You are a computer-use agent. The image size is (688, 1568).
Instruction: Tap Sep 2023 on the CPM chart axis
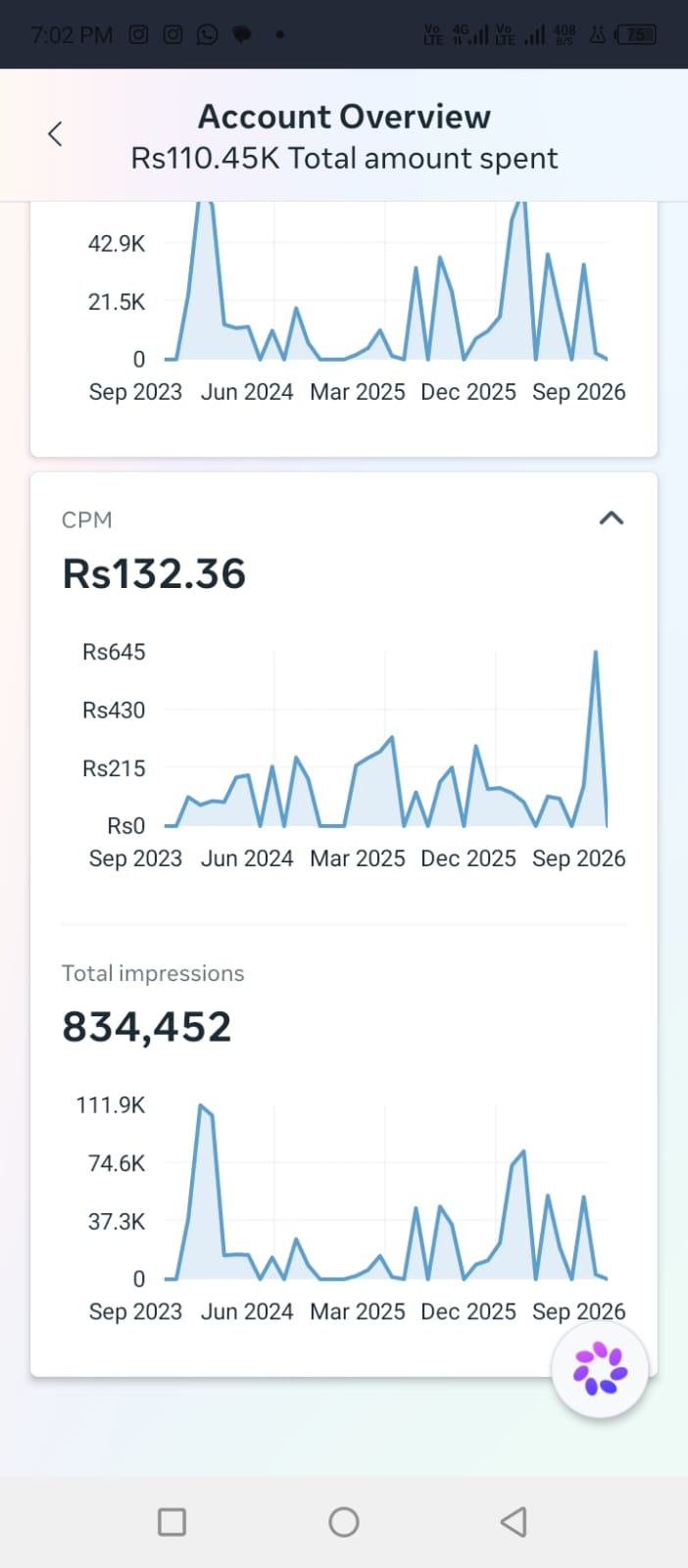[135, 858]
